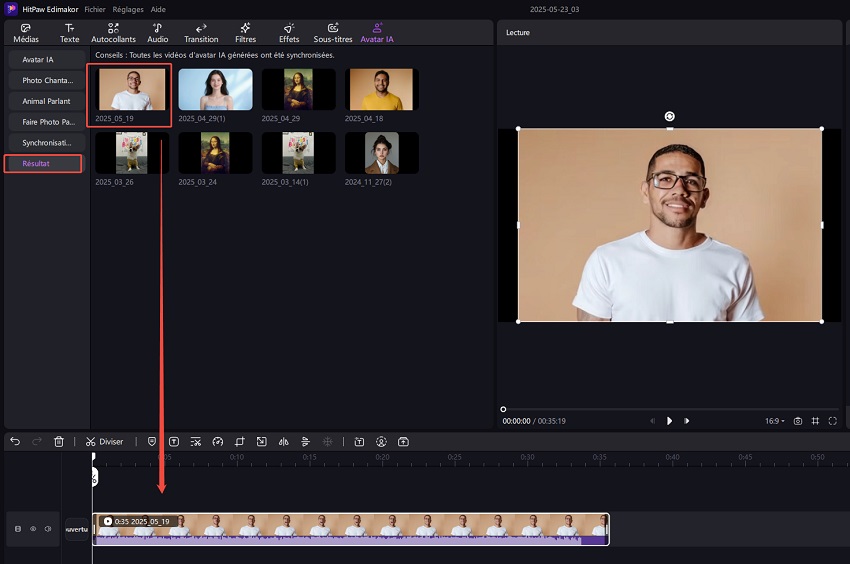Play the preview video

(669, 421)
